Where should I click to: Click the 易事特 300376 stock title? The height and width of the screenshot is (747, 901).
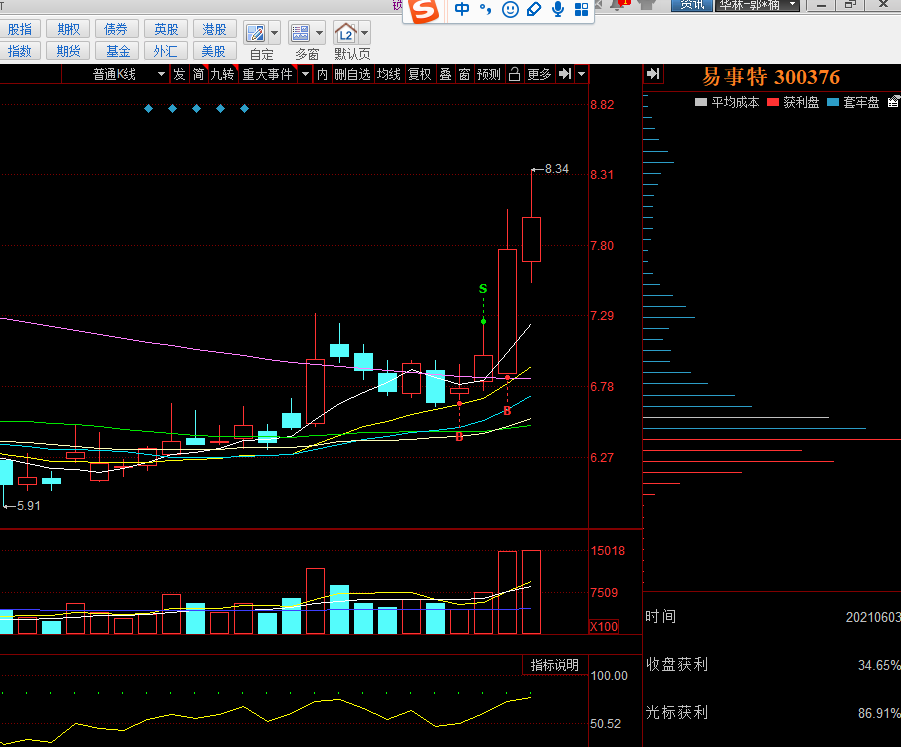pos(771,77)
